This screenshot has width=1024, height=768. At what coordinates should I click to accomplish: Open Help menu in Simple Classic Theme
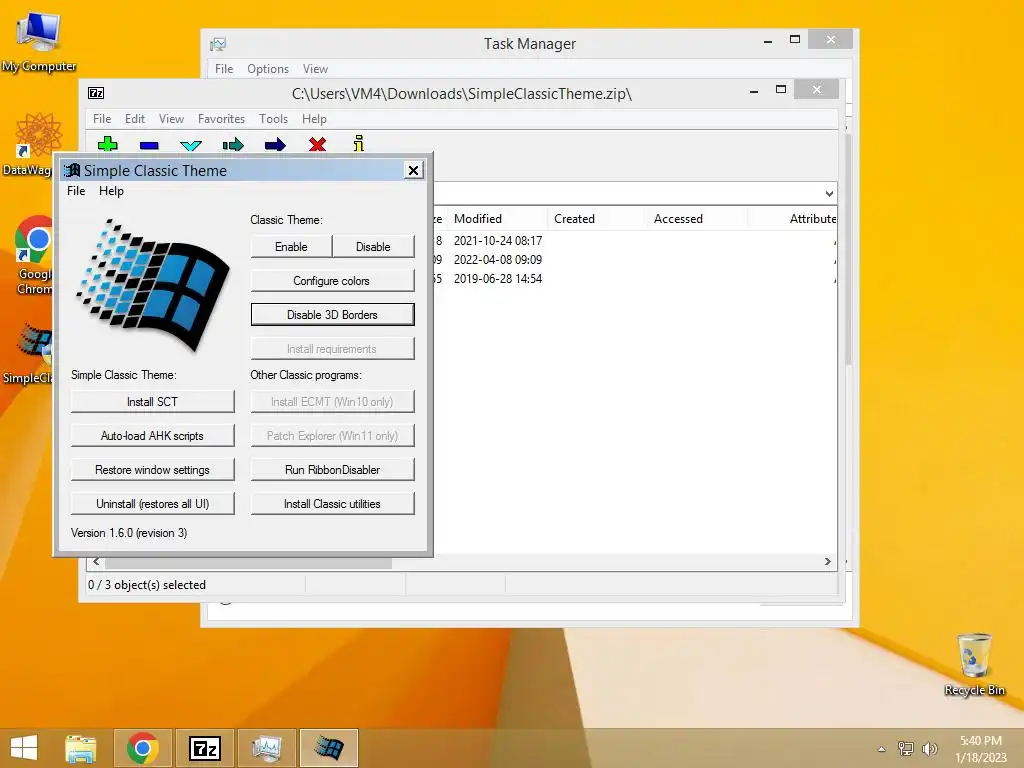111,191
